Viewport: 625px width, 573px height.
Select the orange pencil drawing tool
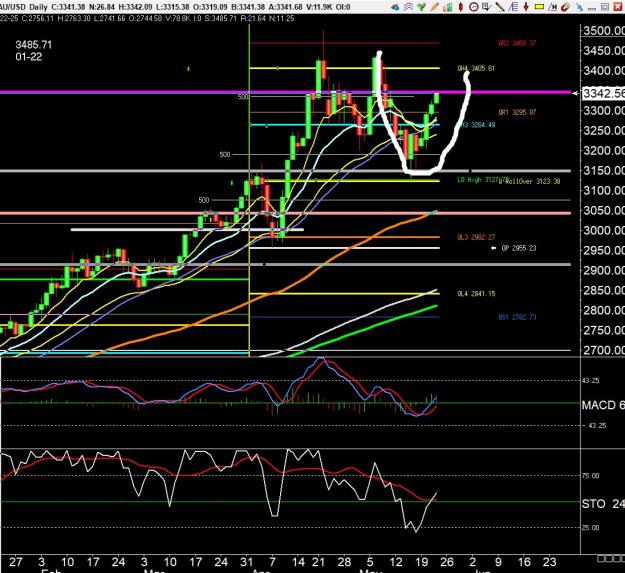434,7
